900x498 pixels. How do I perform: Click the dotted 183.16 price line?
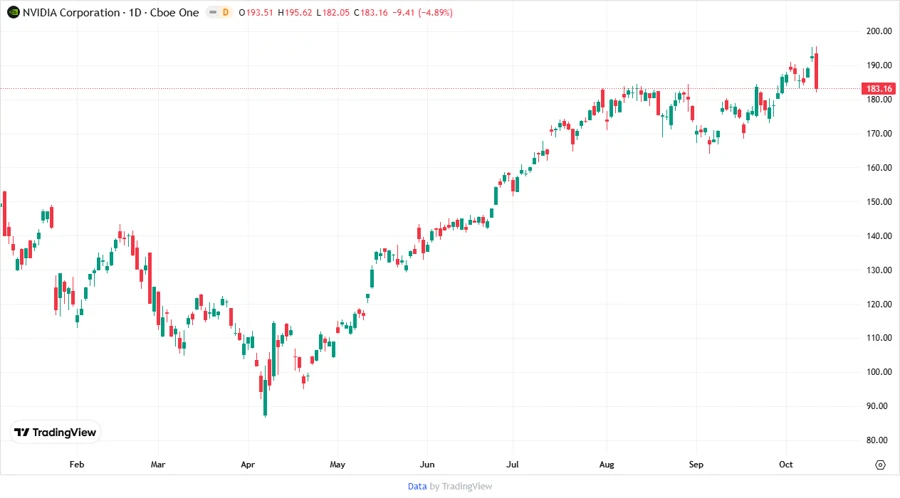tap(430, 88)
